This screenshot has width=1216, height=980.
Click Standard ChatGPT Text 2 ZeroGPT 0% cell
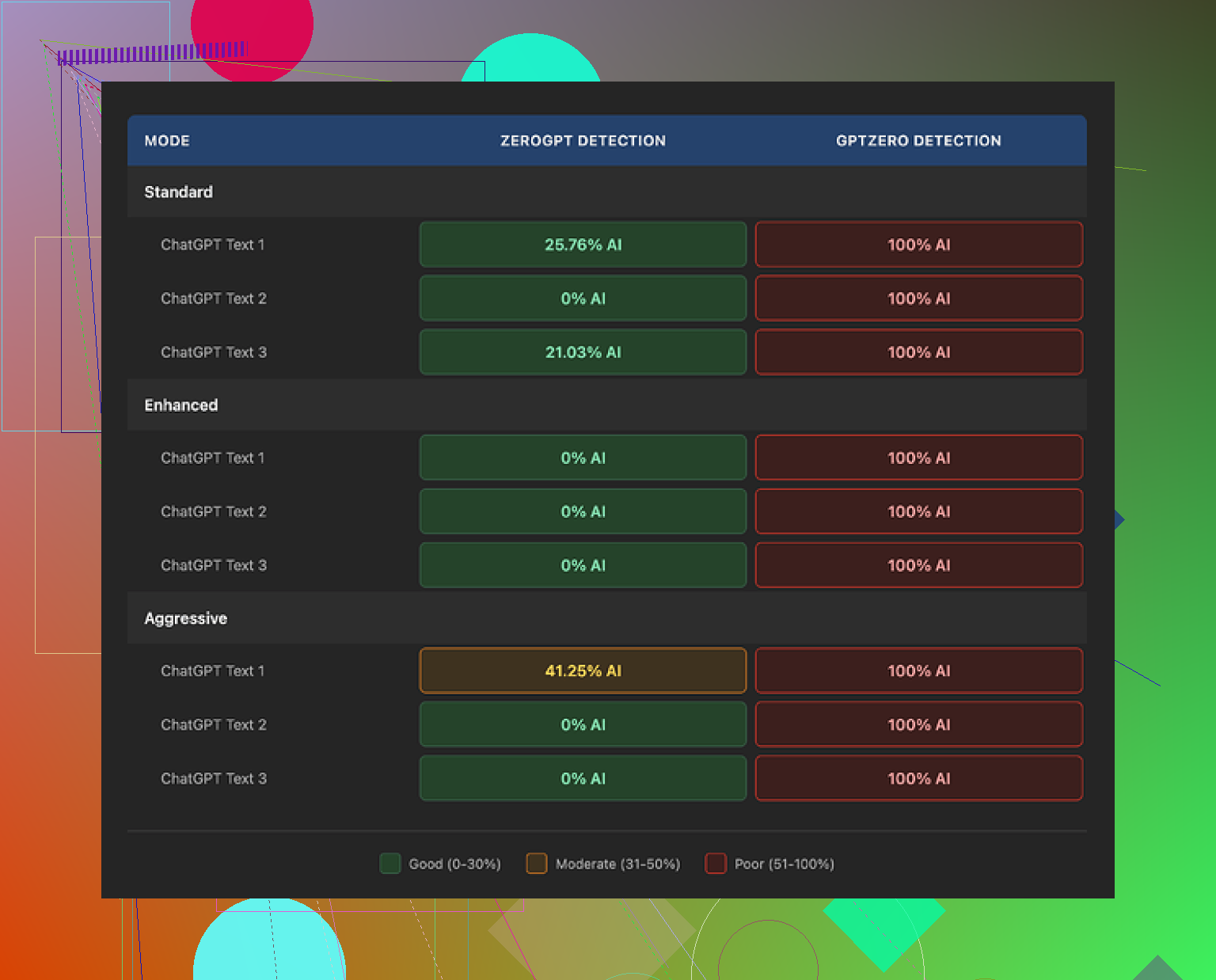tap(583, 298)
